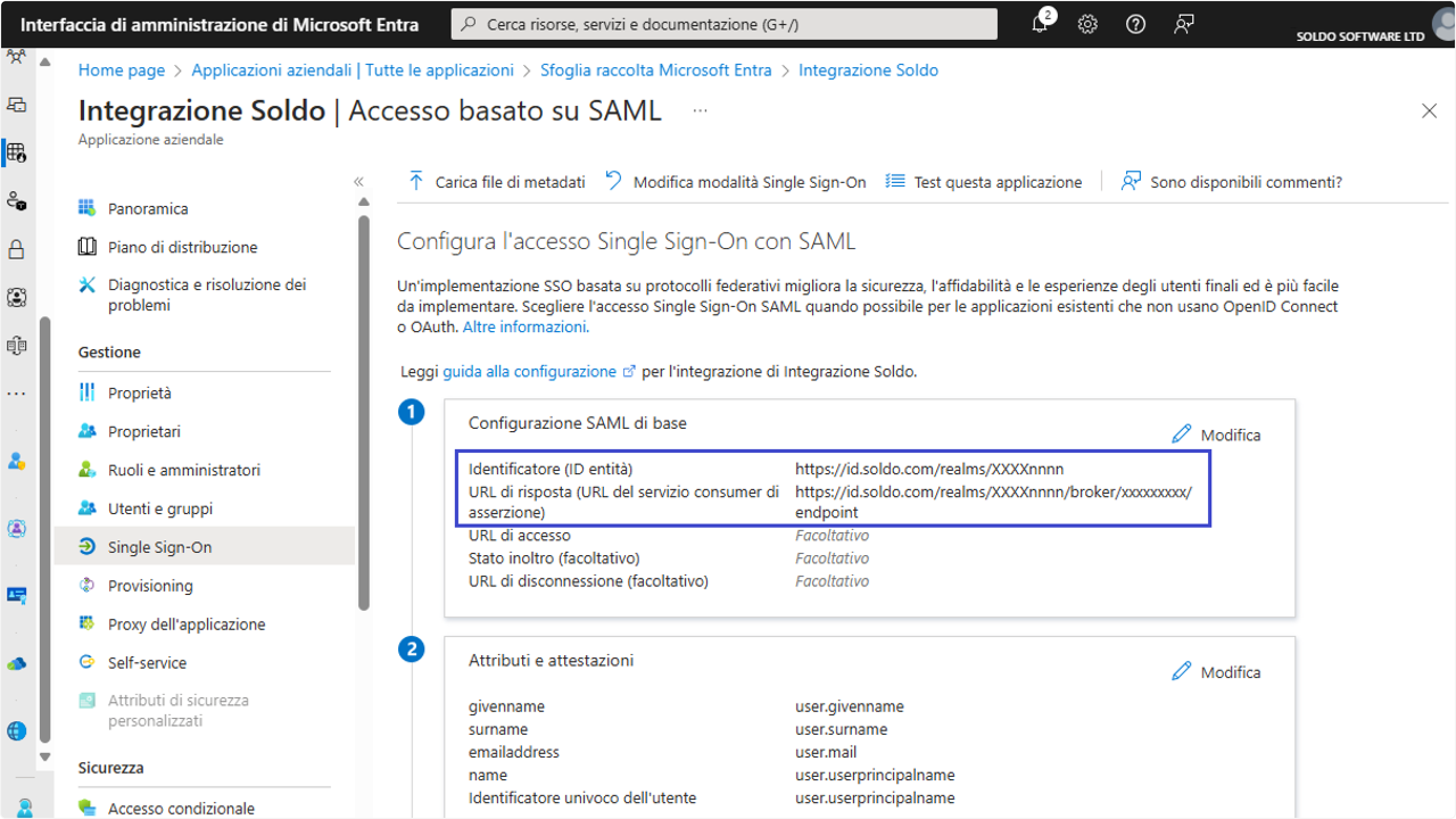Click Modifica for Configurazione SAML di base

coord(1216,435)
